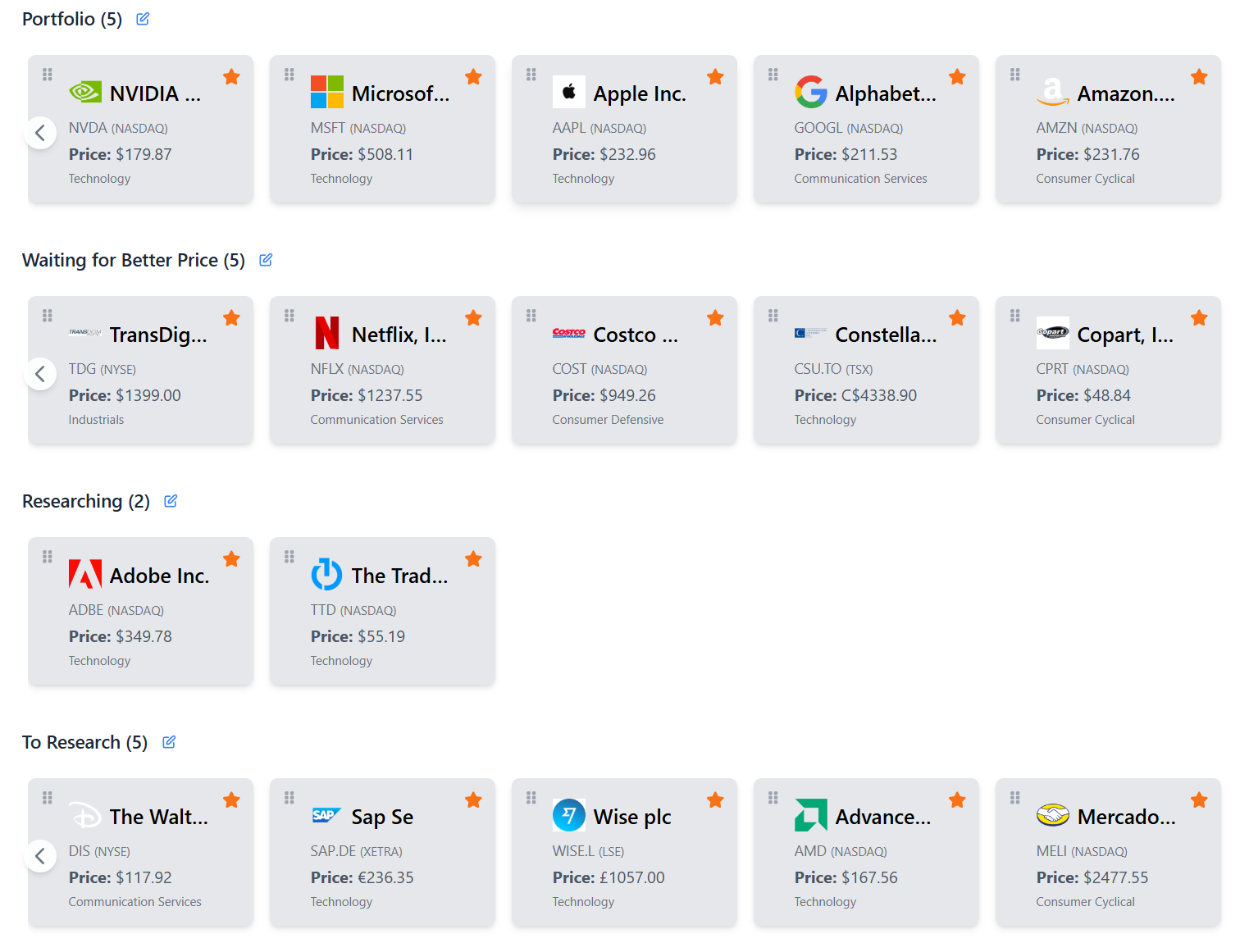Screen dimensions: 1249x952
Task: Toggle the Netflix favorite star
Action: [474, 318]
